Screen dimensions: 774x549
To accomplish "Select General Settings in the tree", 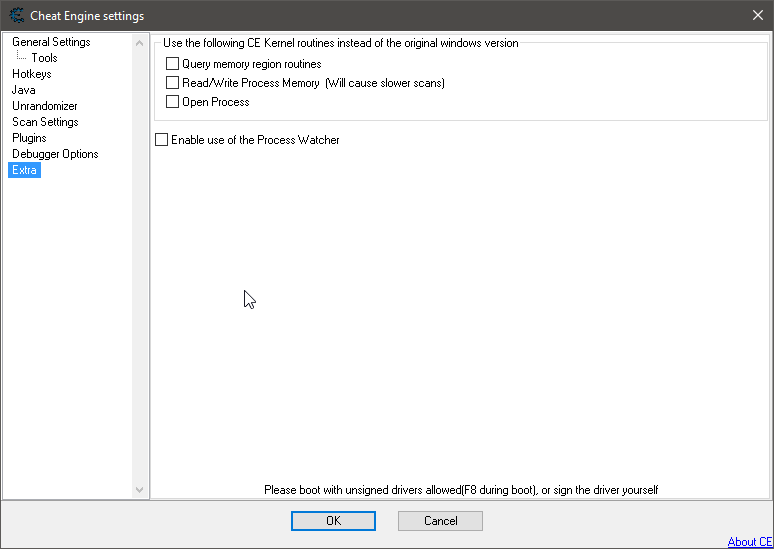I will [51, 42].
